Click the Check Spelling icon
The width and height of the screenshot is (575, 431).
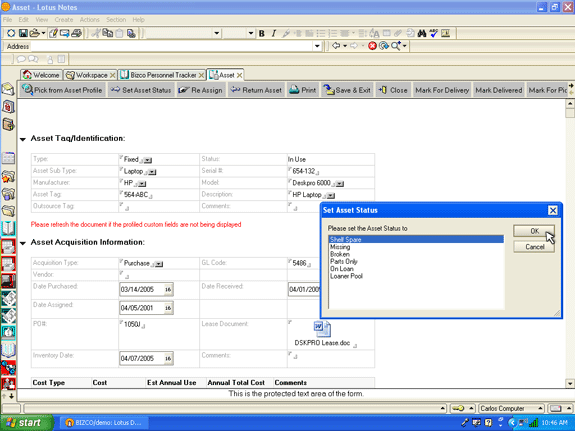(x=433, y=33)
